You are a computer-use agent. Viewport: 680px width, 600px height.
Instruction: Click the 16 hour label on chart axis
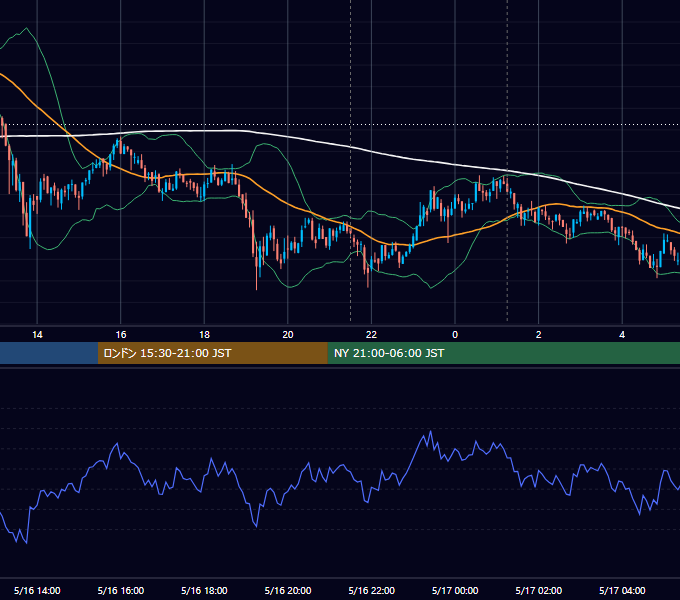coord(121,335)
